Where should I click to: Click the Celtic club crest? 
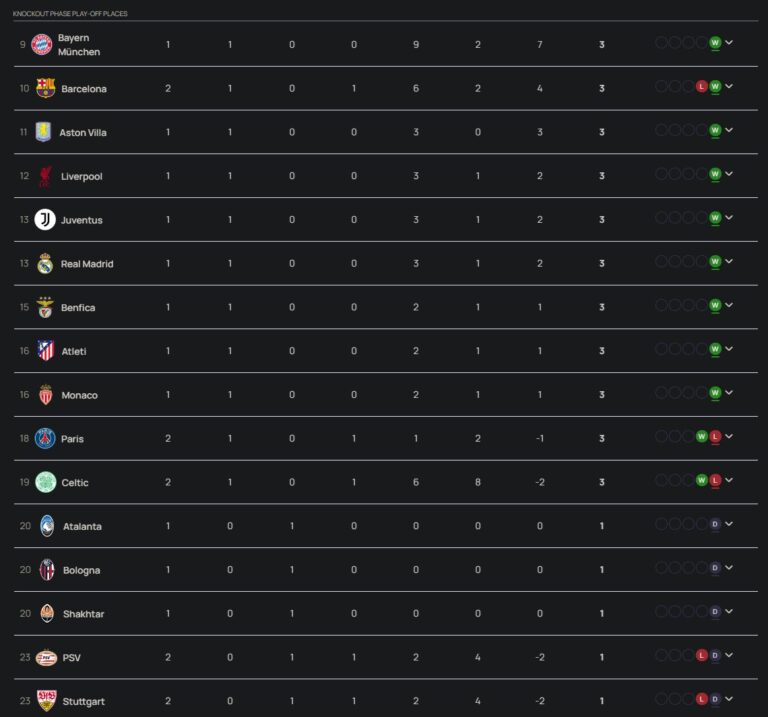45,482
